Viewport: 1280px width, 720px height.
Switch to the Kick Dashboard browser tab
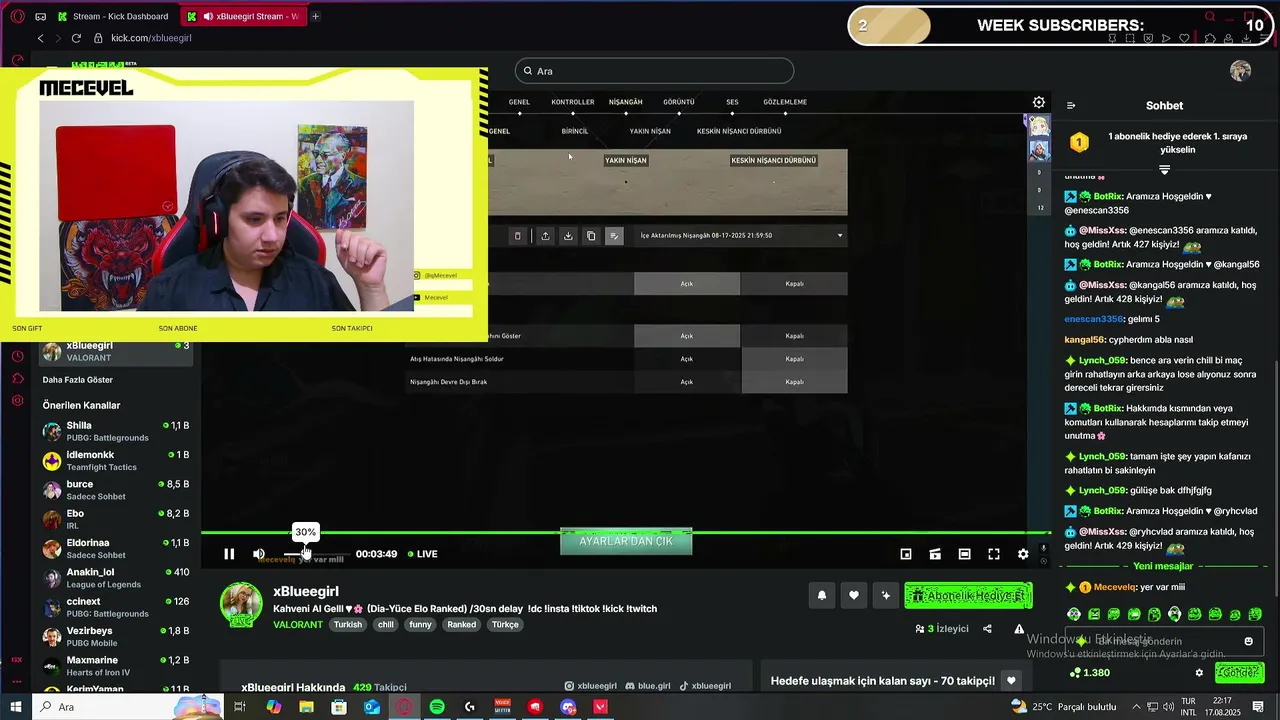point(113,16)
